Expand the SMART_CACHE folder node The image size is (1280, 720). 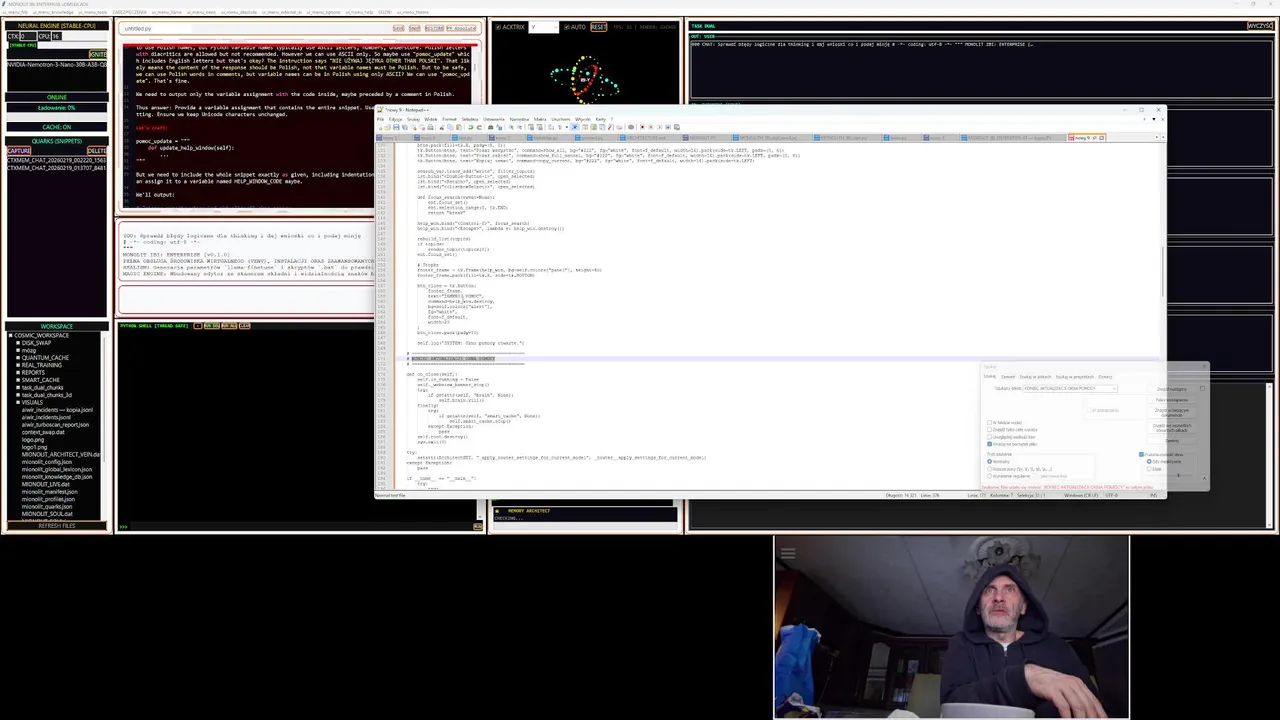(18, 380)
